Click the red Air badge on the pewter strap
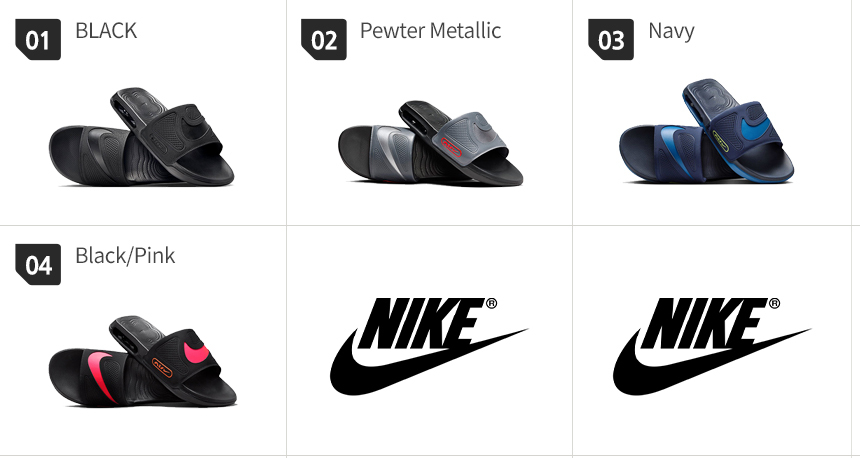Image resolution: width=860 pixels, height=458 pixels. coord(451,148)
